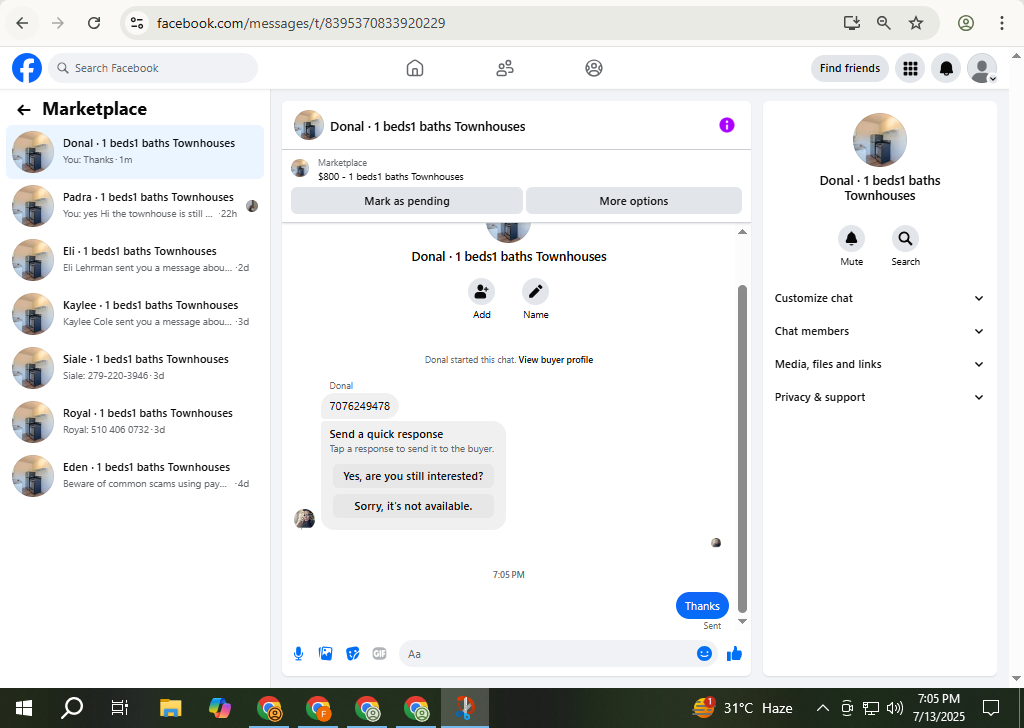
Task: Expand Chat members section
Action: pos(879,331)
